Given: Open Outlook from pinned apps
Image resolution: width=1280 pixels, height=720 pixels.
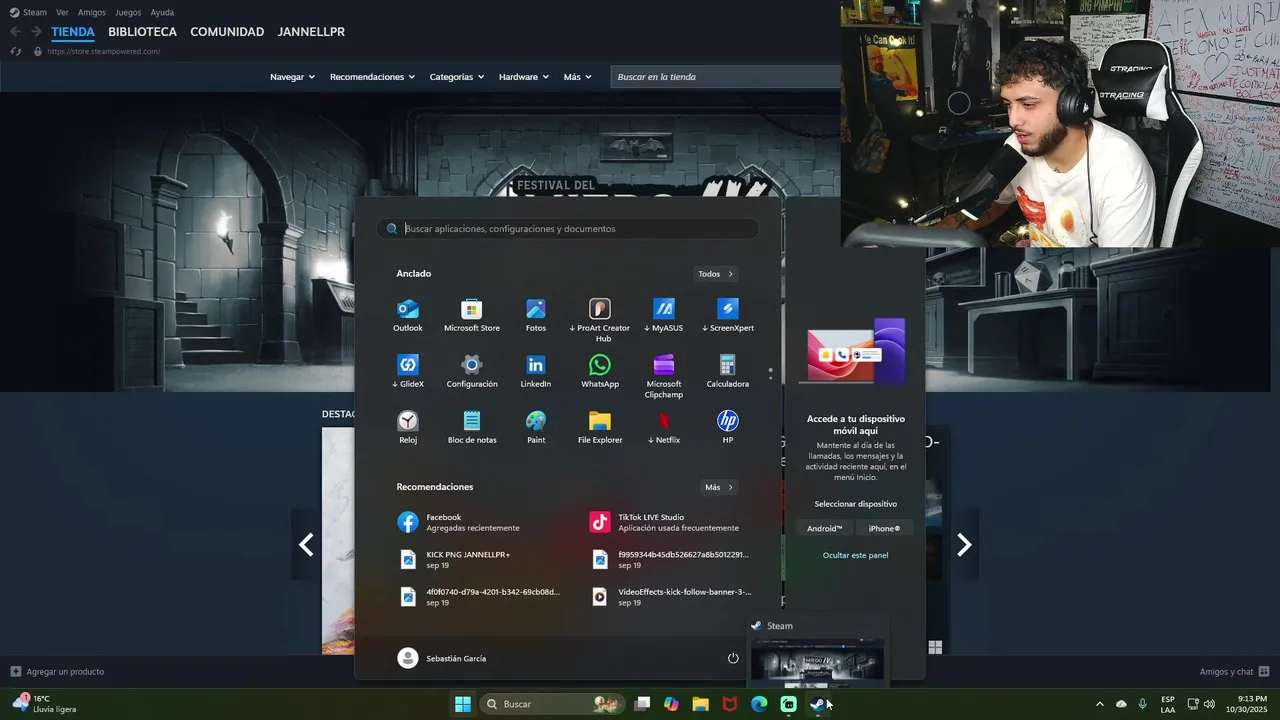Looking at the screenshot, I should click(x=408, y=315).
